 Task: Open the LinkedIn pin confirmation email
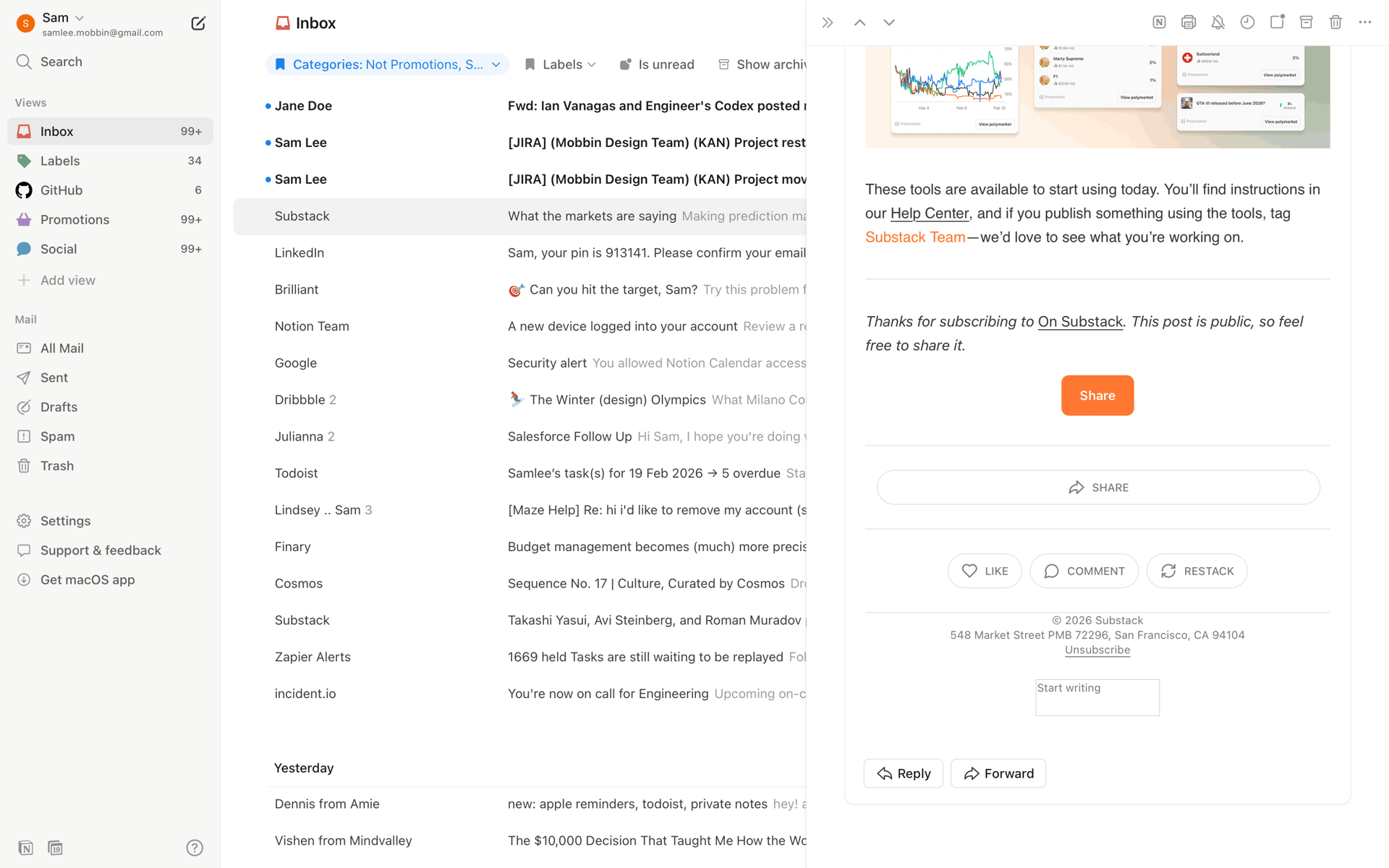pos(519,252)
